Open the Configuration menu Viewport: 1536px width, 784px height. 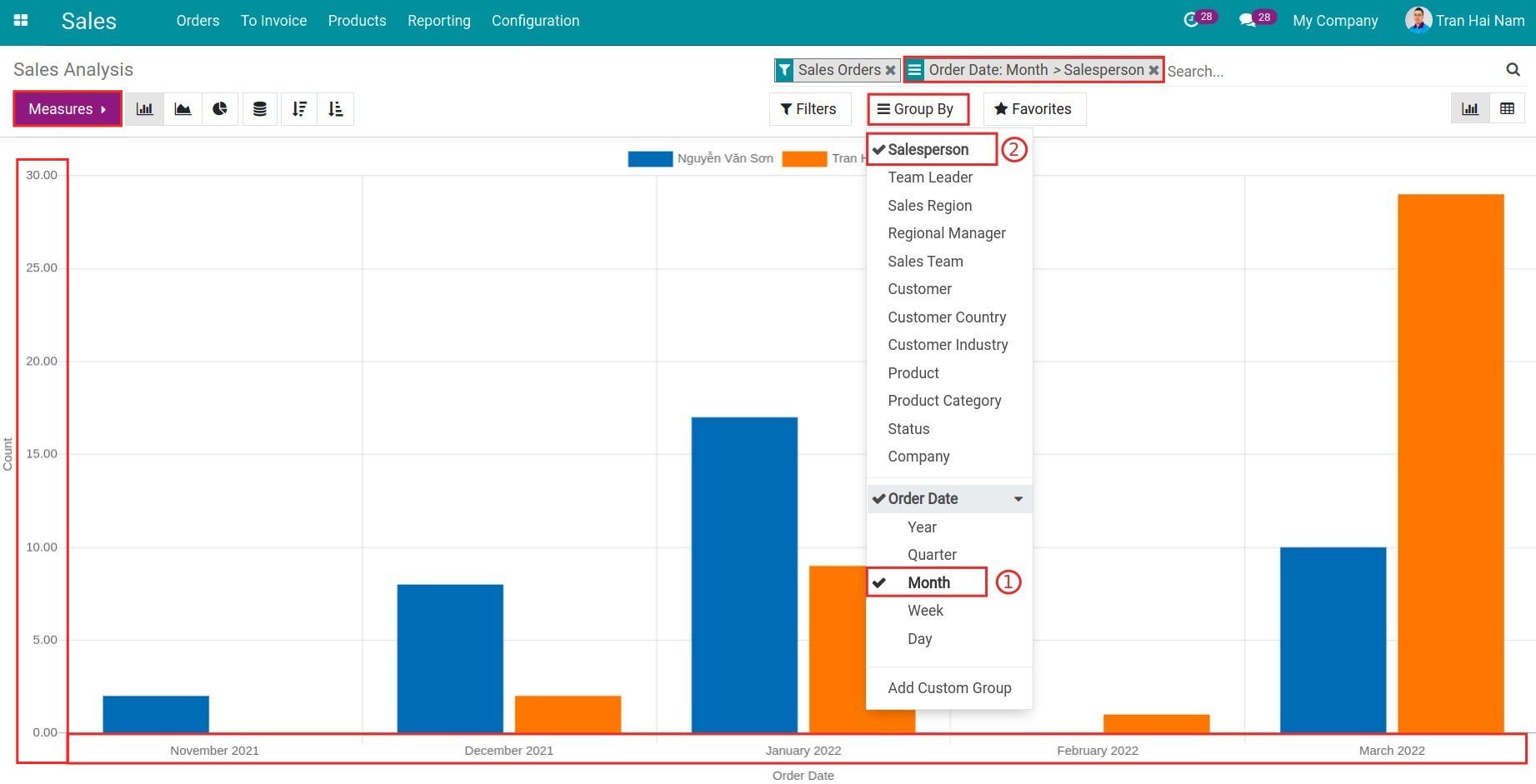tap(535, 21)
